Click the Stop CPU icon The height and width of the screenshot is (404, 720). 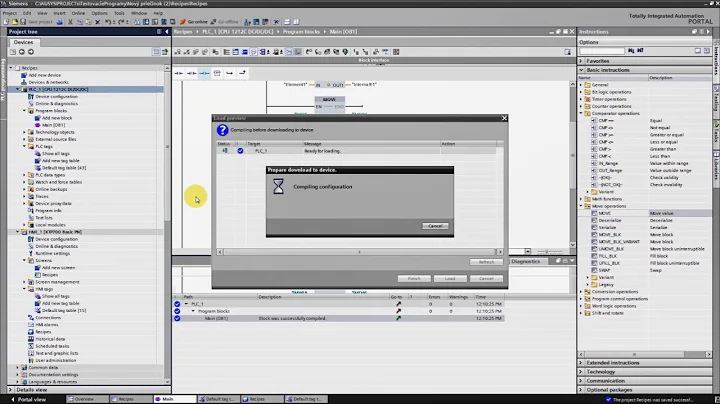265,22
